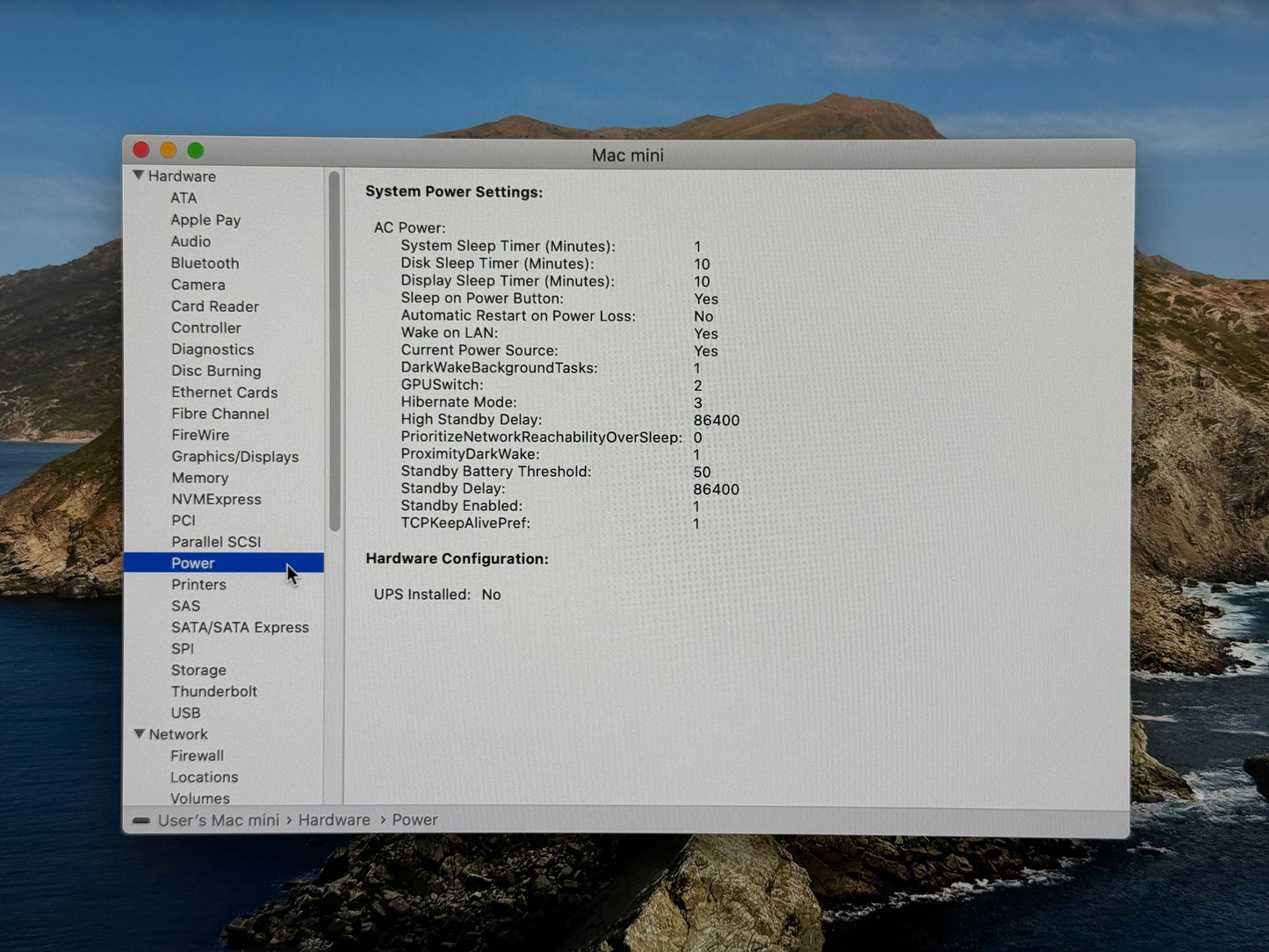Screen dimensions: 1269x952
Task: Select the Audio hardware entry
Action: point(191,242)
